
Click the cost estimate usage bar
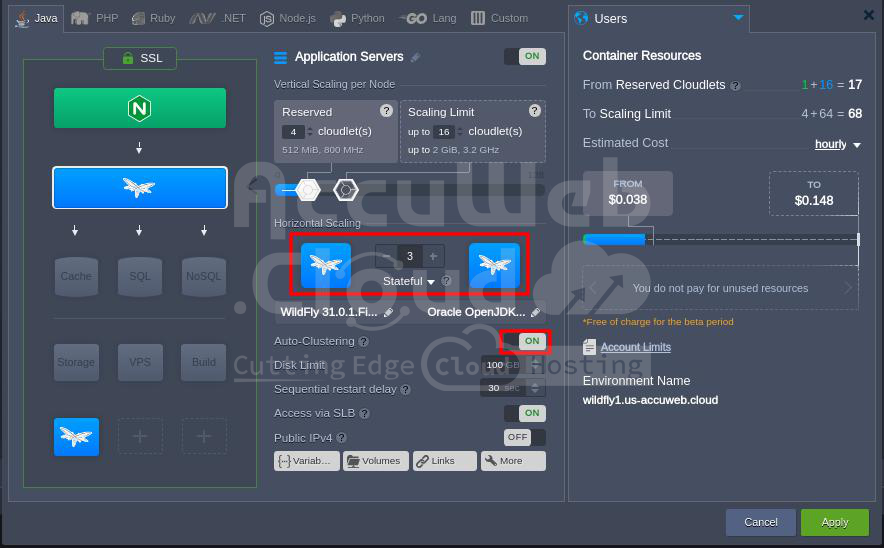(x=721, y=240)
